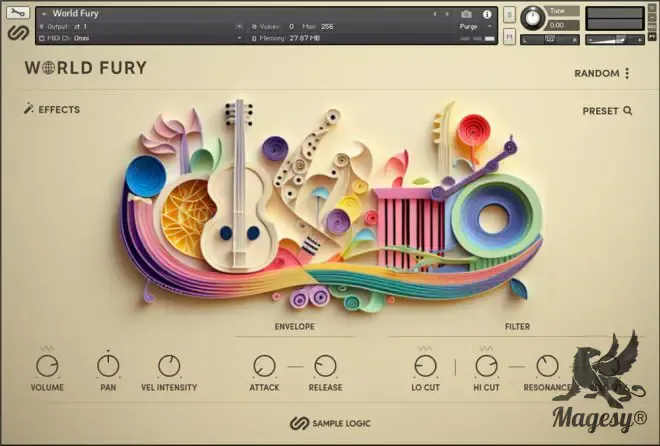This screenshot has width=660, height=446.
Task: Click the FILTER section label
Action: point(517,327)
